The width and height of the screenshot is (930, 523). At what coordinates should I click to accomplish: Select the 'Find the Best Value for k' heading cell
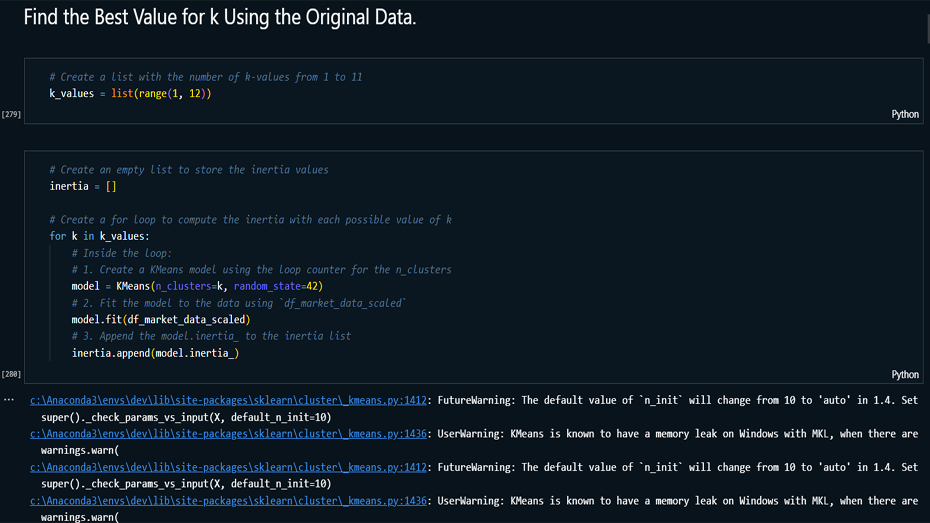(x=219, y=18)
